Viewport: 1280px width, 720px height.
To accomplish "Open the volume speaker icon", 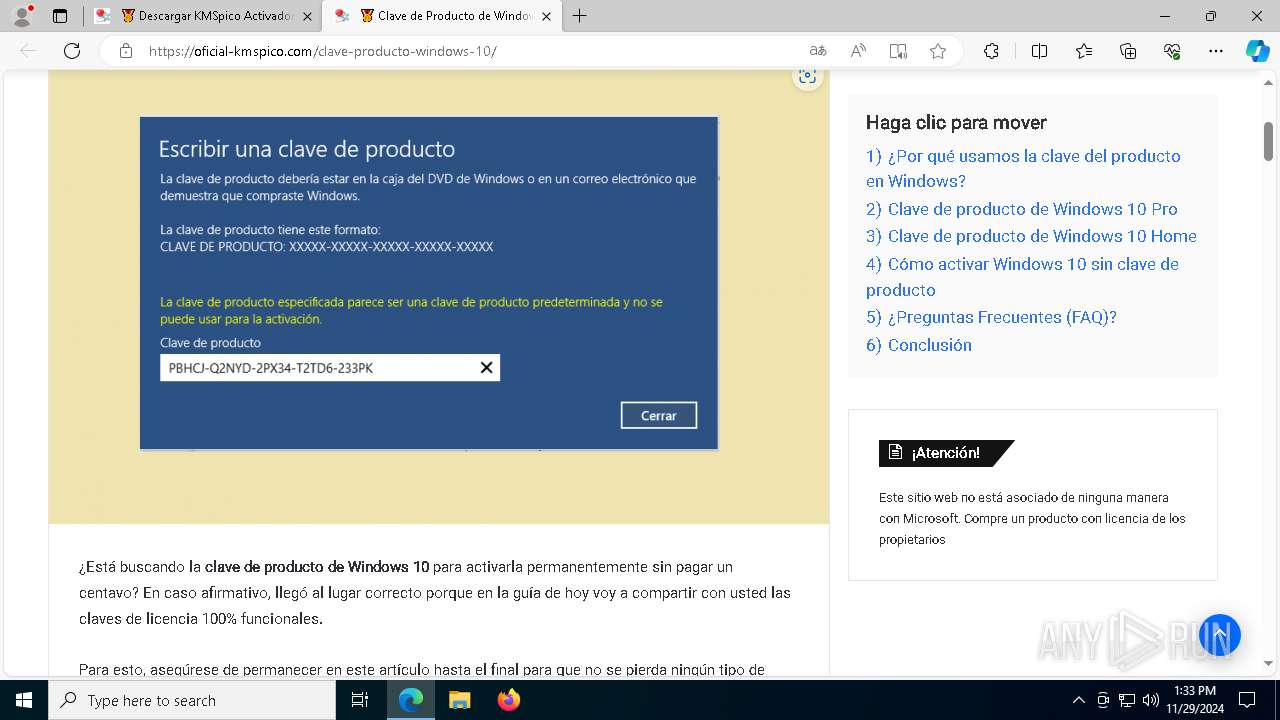I will (x=1151, y=700).
